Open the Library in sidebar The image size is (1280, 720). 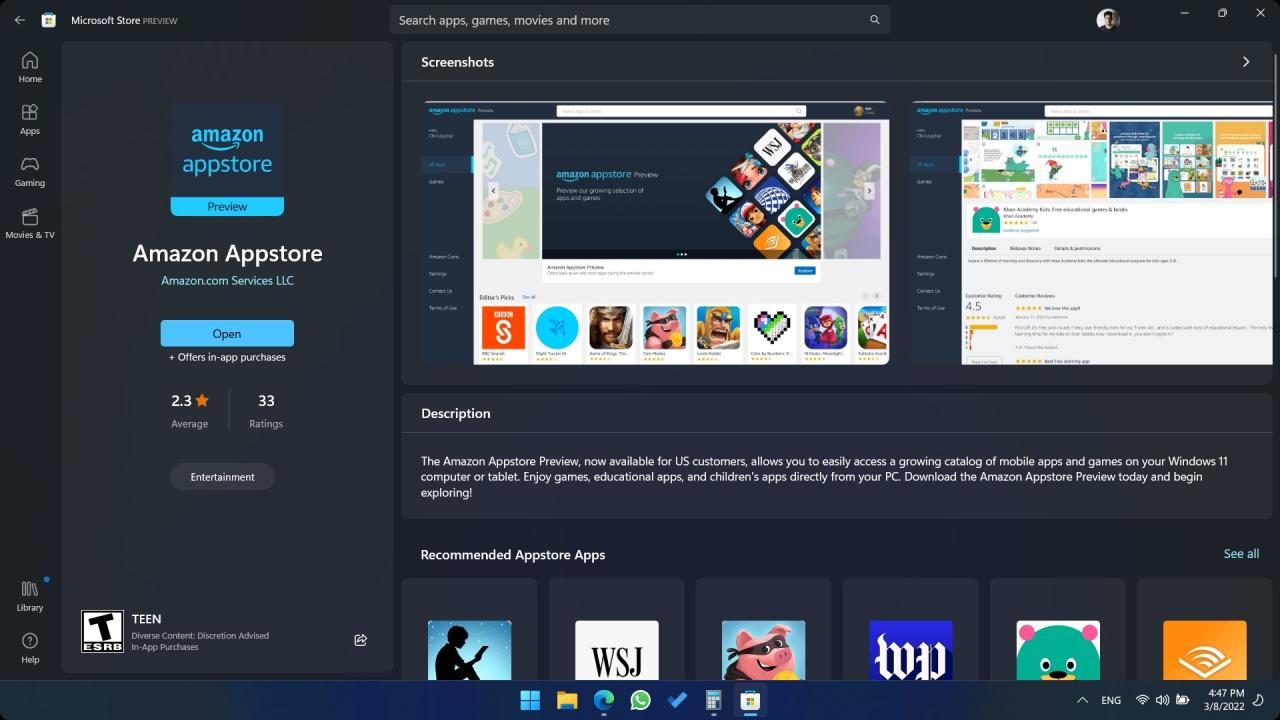pos(30,595)
